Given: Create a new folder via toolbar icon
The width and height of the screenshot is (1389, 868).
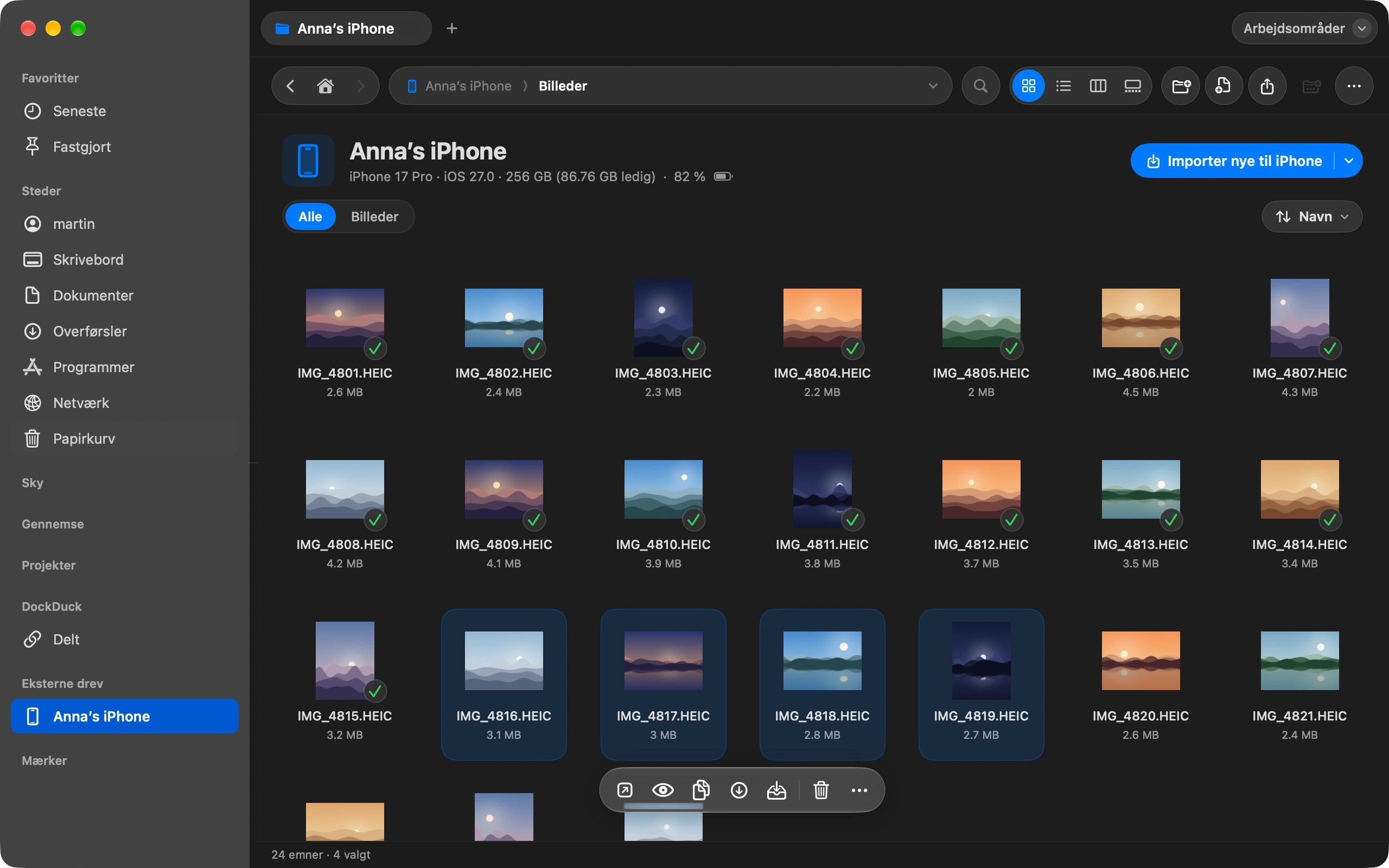Looking at the screenshot, I should tap(1180, 86).
